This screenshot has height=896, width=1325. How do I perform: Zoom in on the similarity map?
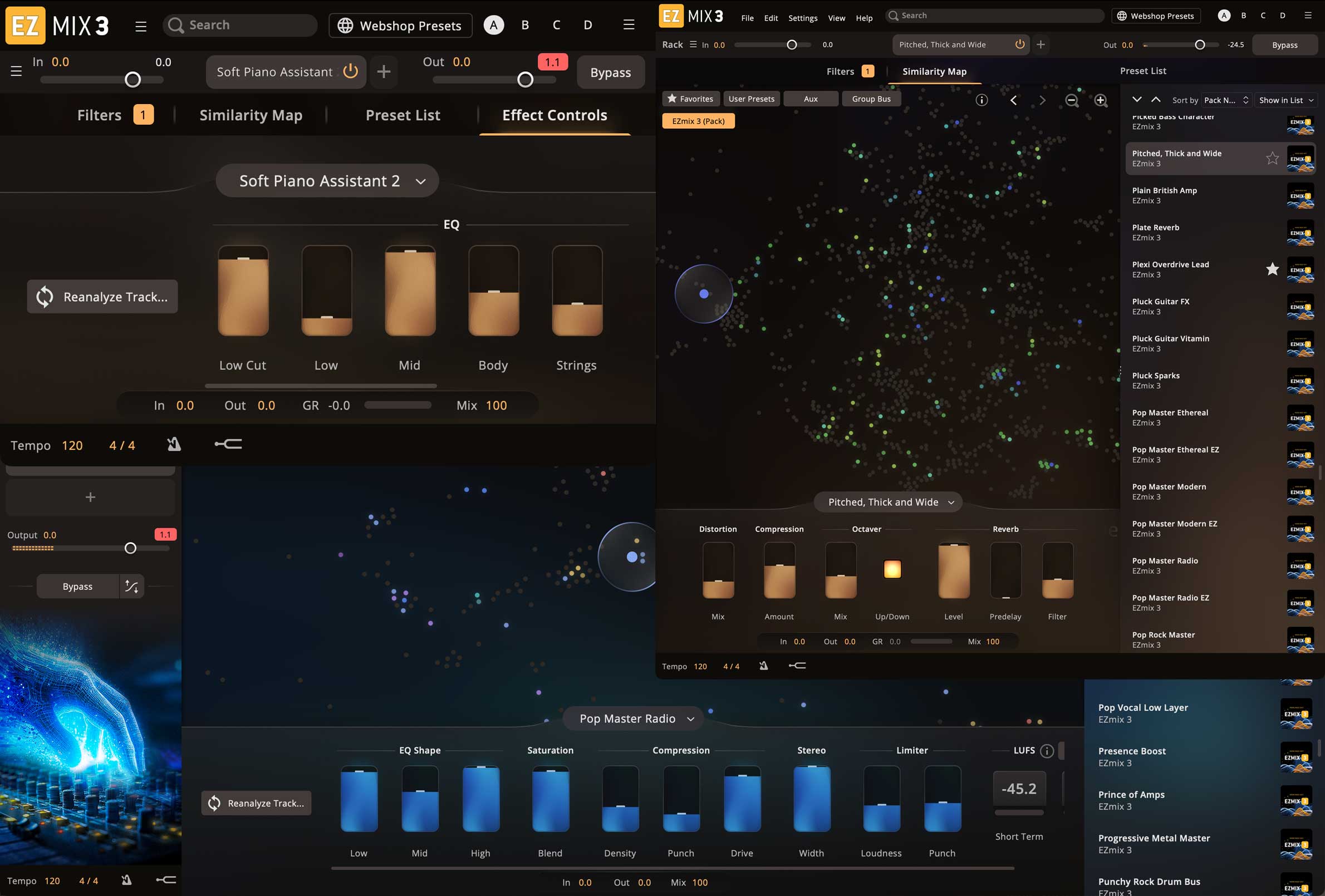coord(1101,100)
